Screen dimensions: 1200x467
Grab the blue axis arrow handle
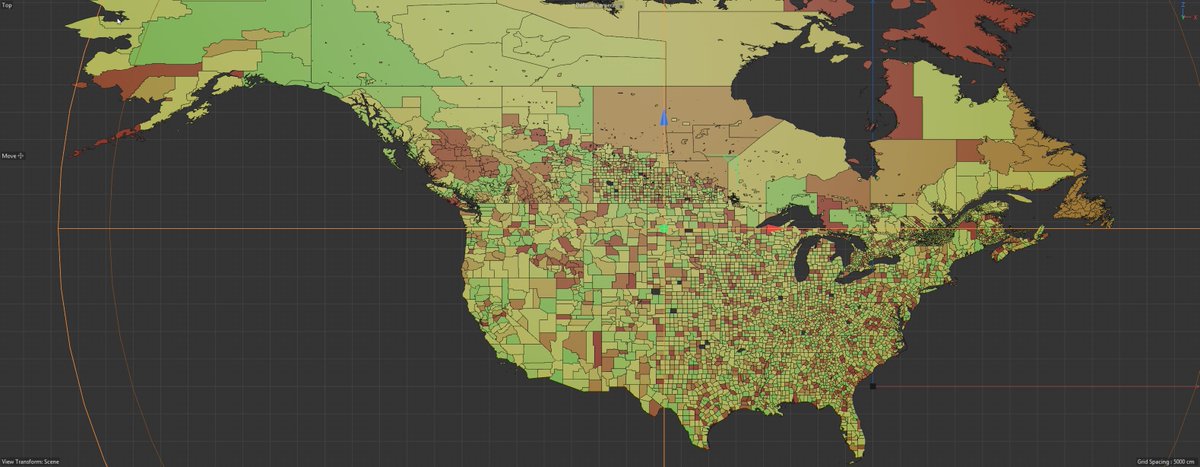[x=664, y=118]
